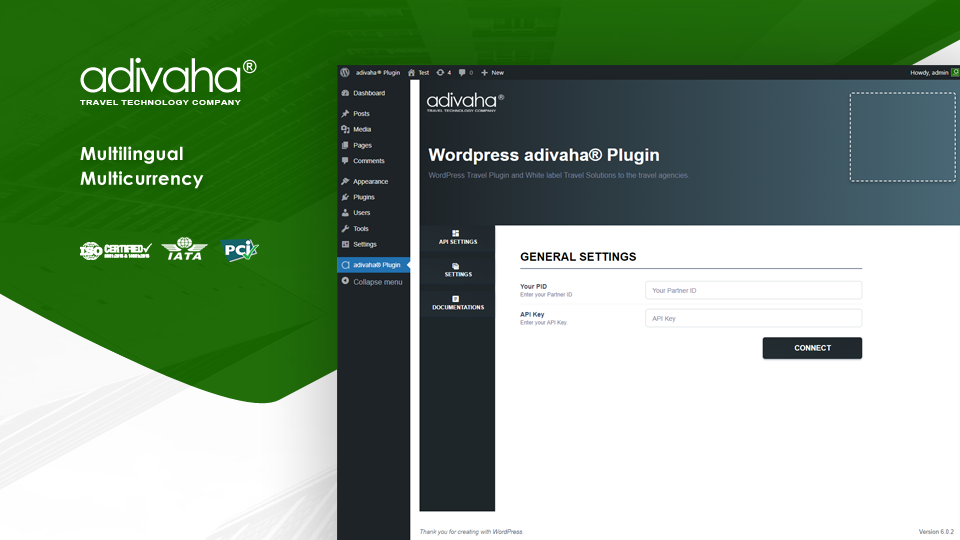
Task: Click the WordPress logo in admin bar
Action: tap(345, 72)
